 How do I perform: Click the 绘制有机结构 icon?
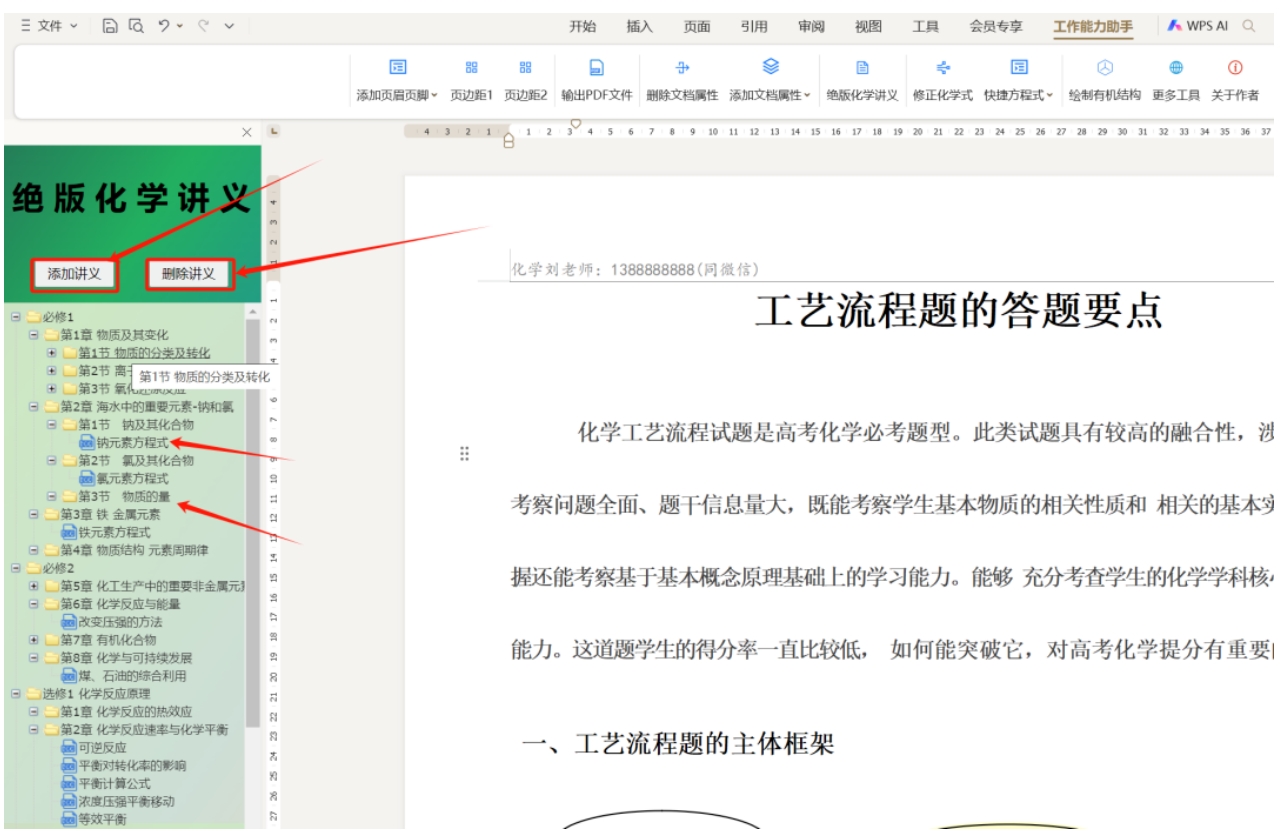[1104, 69]
